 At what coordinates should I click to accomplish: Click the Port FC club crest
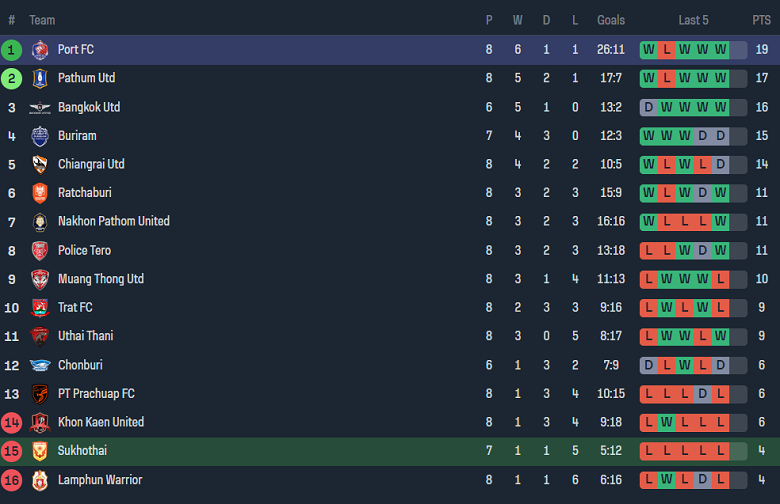pos(40,49)
